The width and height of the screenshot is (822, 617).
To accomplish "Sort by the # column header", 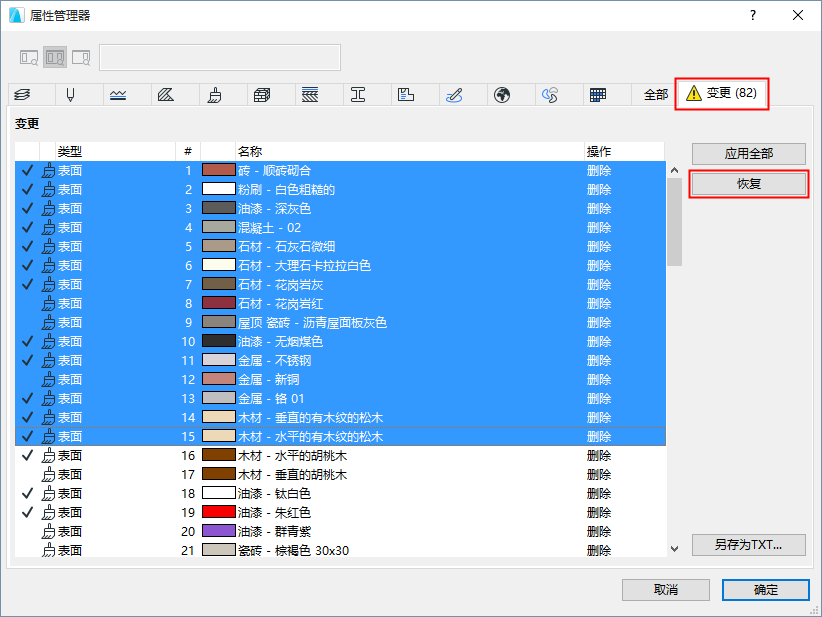I will coord(188,151).
